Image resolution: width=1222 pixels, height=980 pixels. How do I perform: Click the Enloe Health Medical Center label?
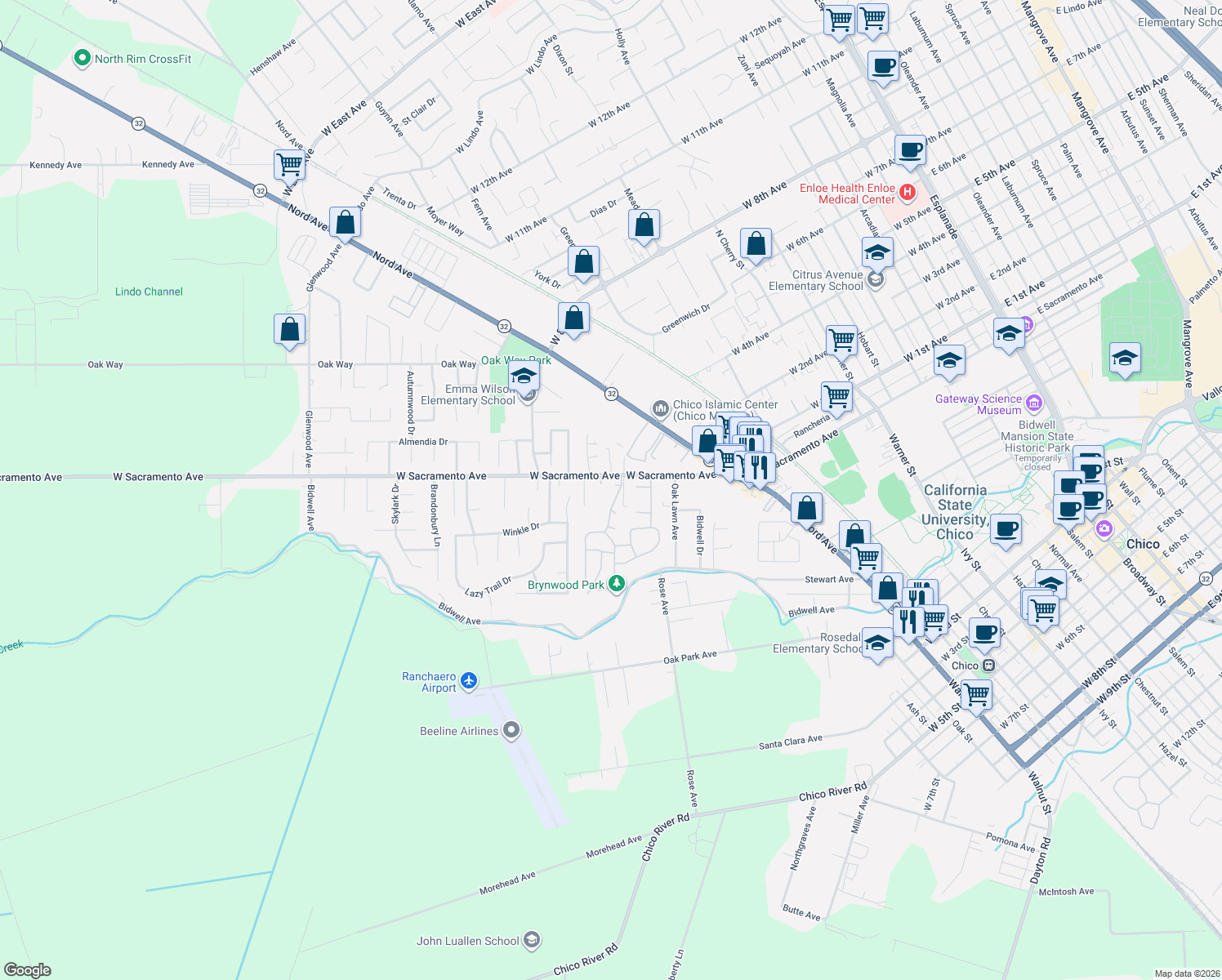click(x=847, y=194)
